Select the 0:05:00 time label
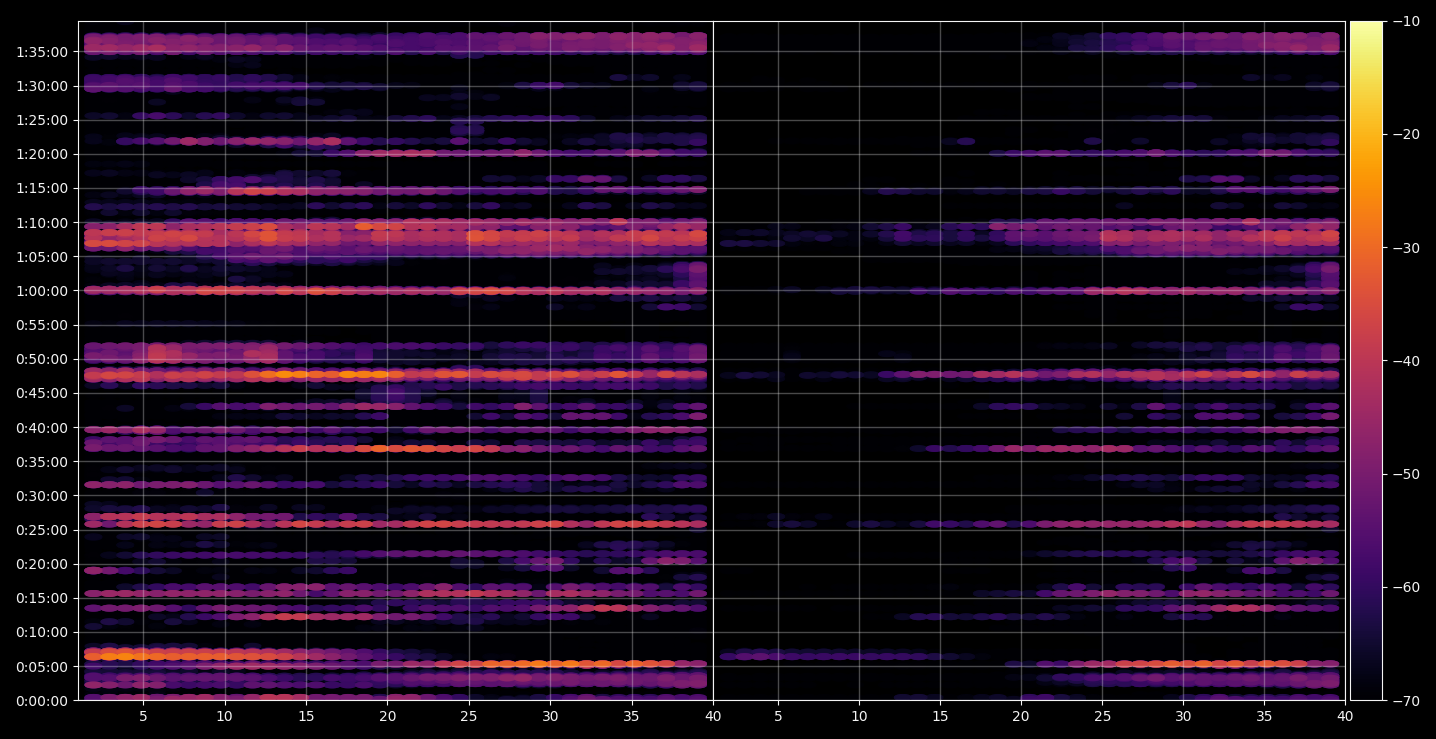 [42, 666]
